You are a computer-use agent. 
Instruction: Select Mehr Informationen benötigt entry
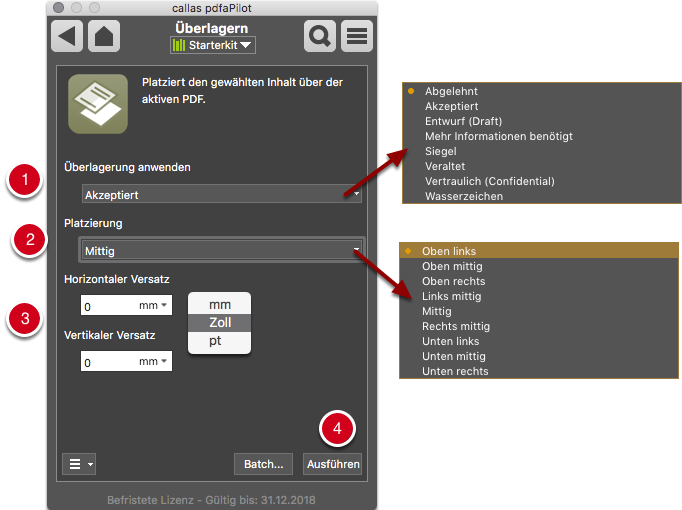click(542, 136)
